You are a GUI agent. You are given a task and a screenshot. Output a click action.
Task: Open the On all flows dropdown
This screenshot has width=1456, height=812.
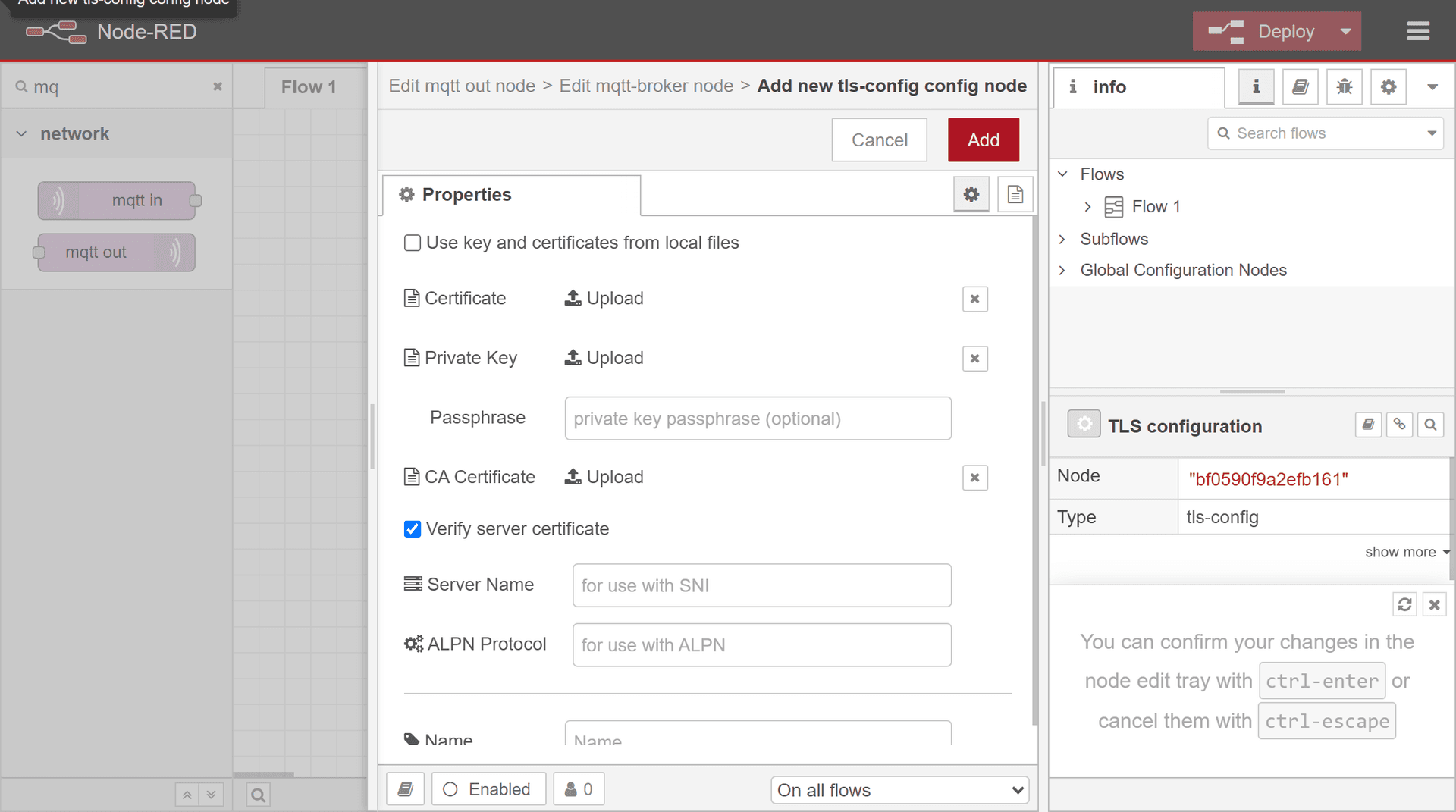[899, 790]
